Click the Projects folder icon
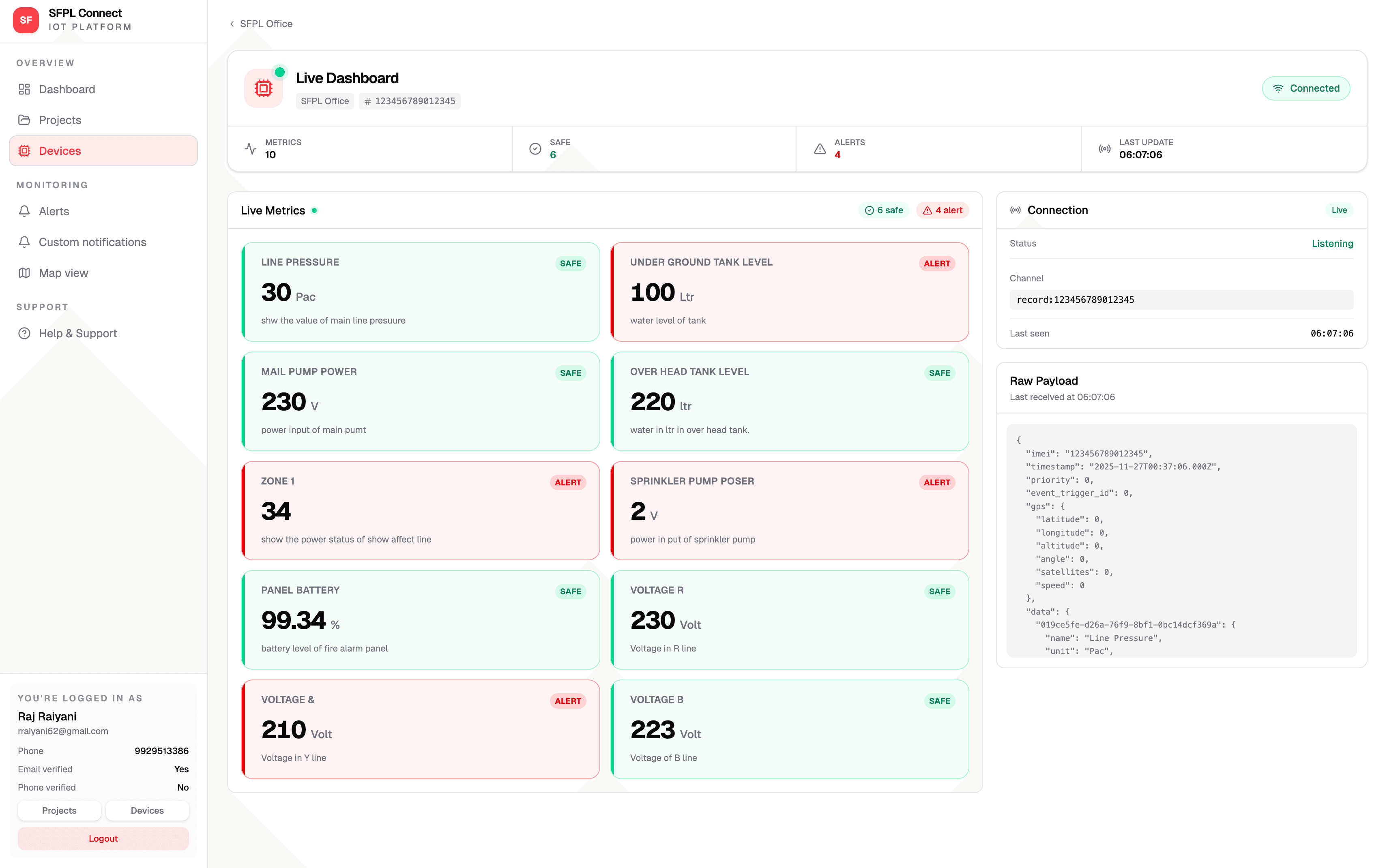Viewport: 1387px width, 868px height. (24, 120)
